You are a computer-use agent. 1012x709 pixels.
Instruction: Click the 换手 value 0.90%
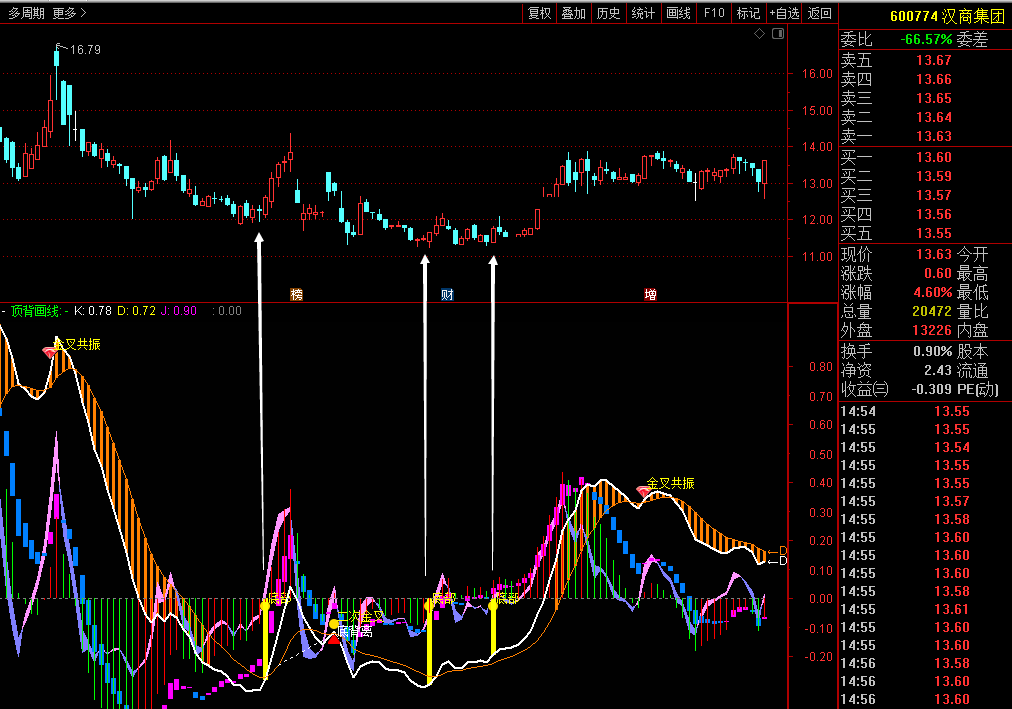click(x=933, y=352)
